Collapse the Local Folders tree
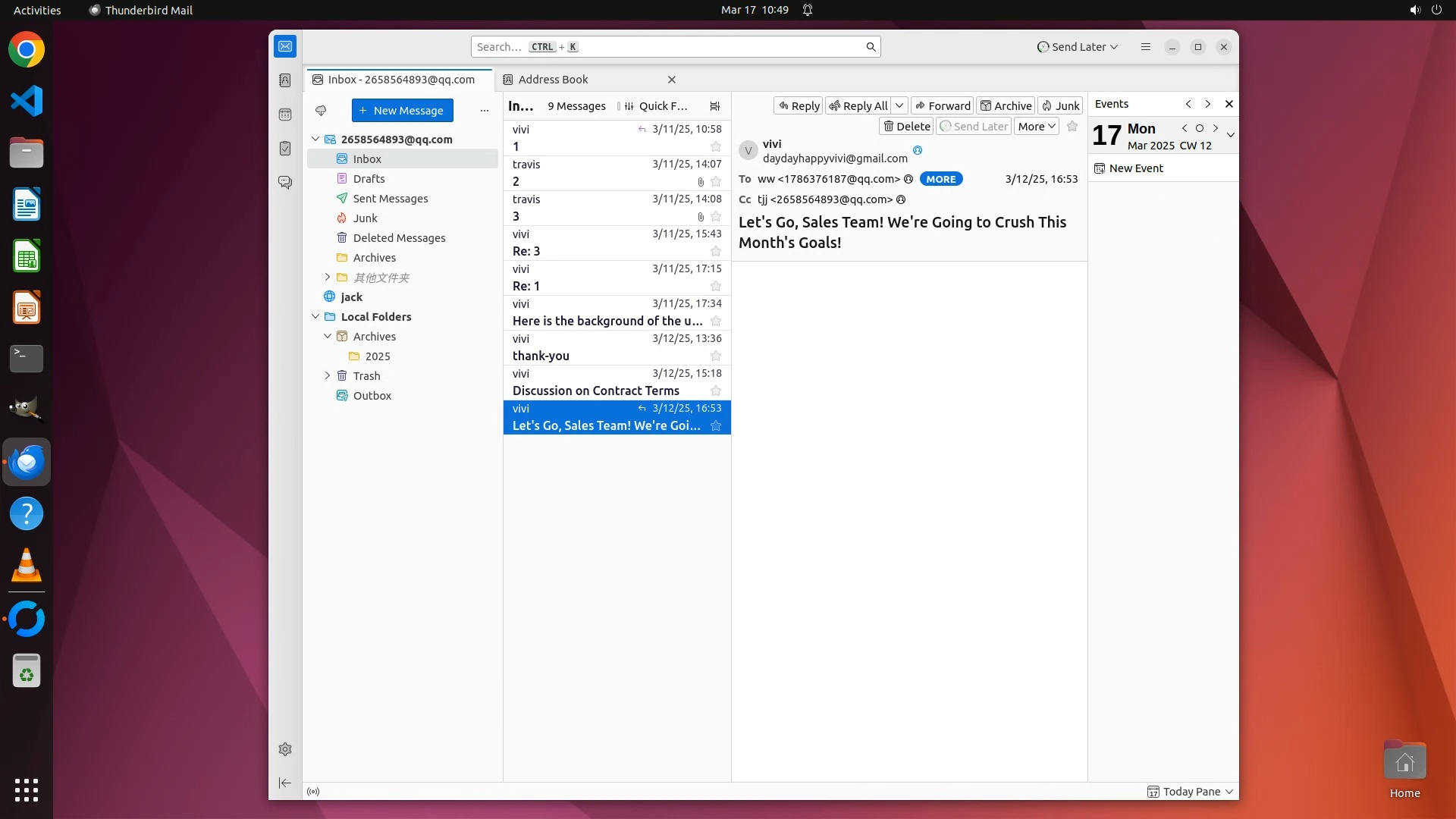Screen dimensions: 1456x819 point(315,317)
